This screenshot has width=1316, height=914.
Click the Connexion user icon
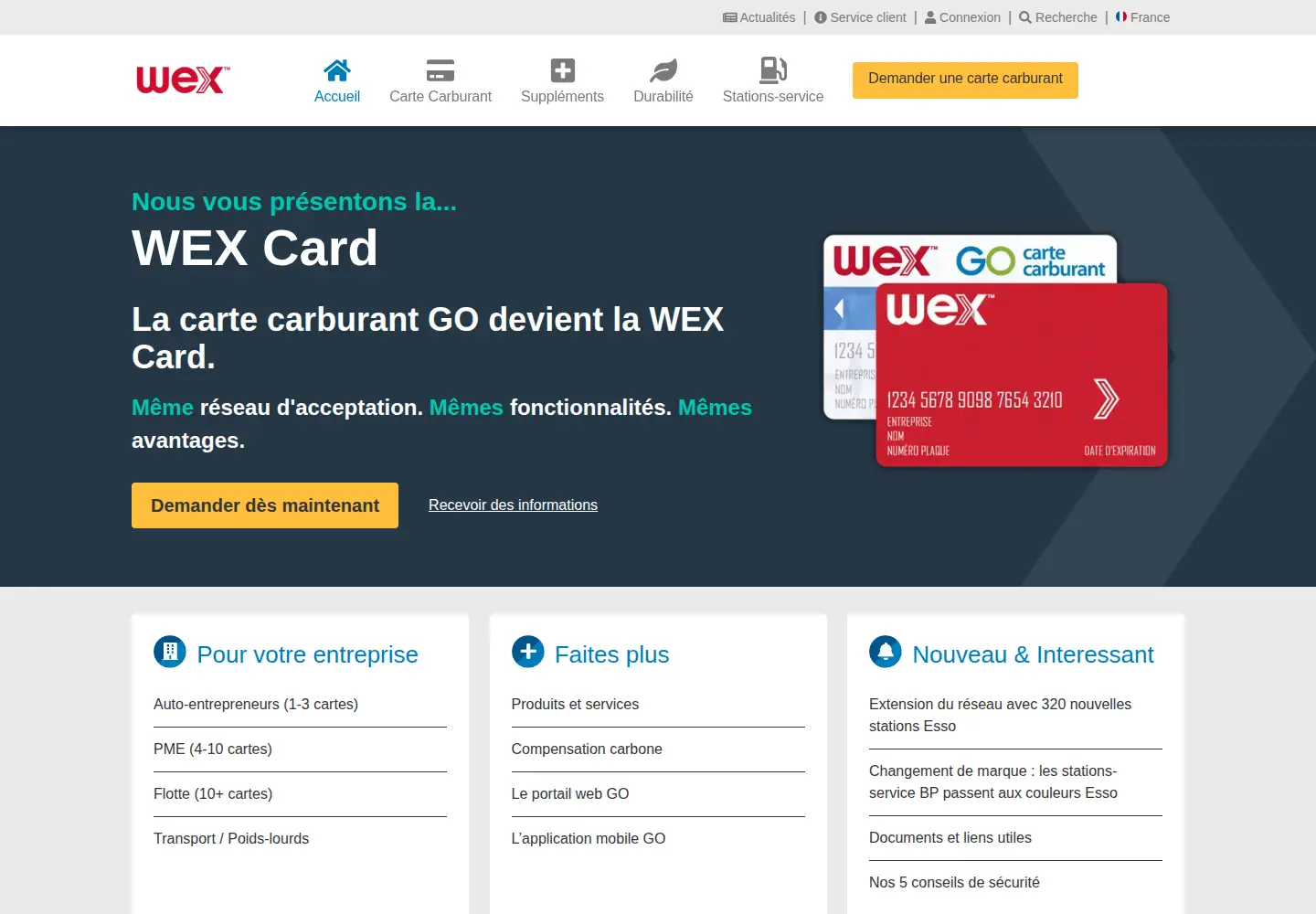930,17
